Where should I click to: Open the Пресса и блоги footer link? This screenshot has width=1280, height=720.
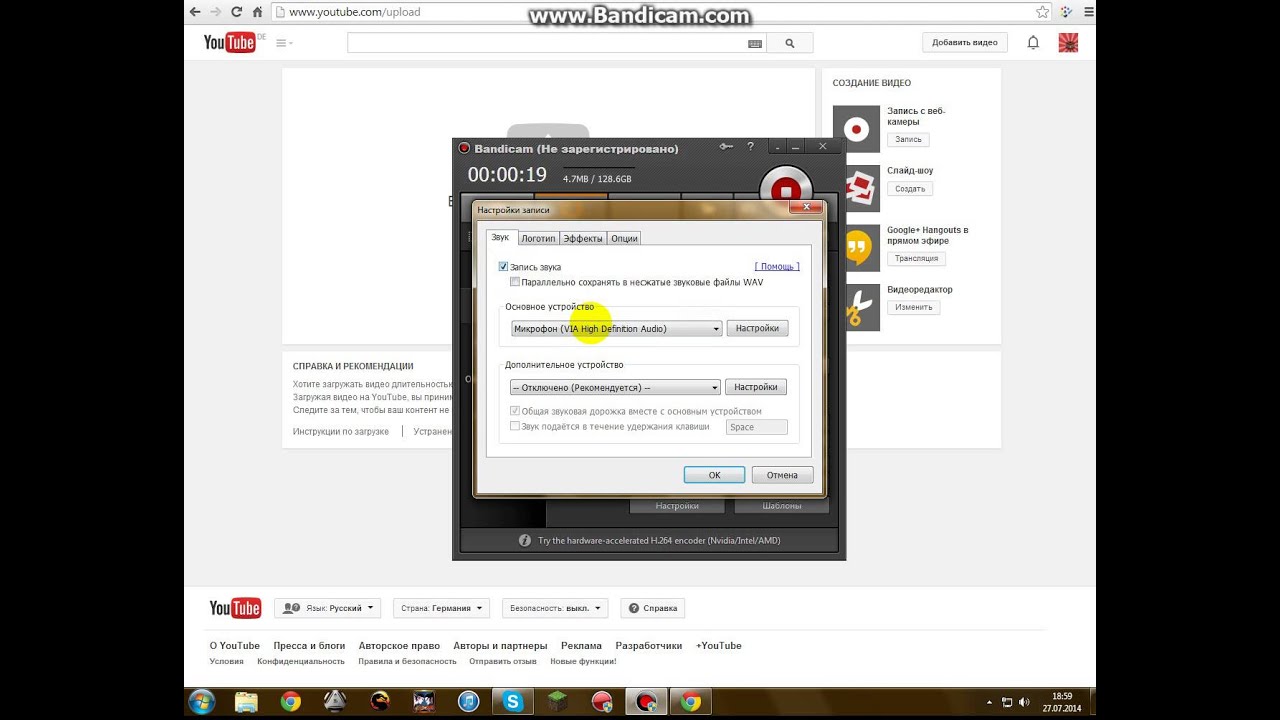pyautogui.click(x=309, y=646)
